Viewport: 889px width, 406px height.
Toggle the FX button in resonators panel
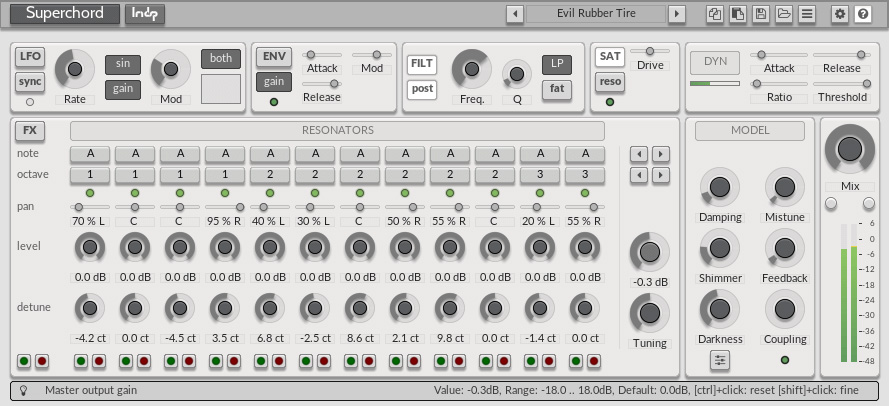(x=30, y=131)
